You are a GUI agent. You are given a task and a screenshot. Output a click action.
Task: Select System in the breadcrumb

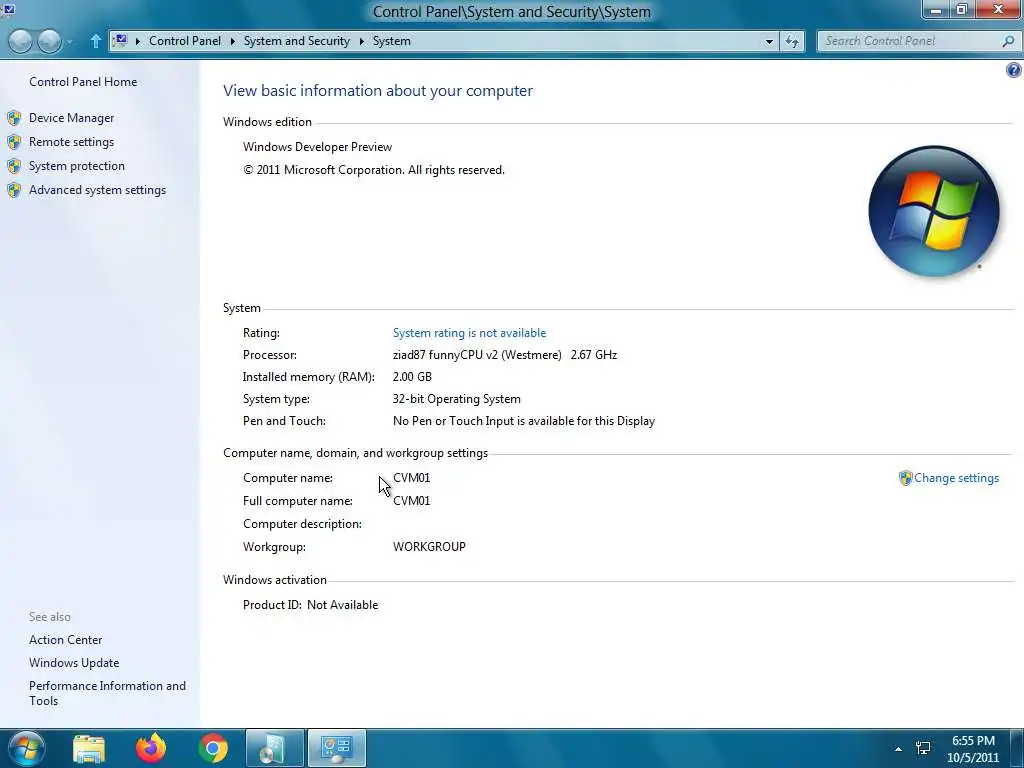(392, 40)
